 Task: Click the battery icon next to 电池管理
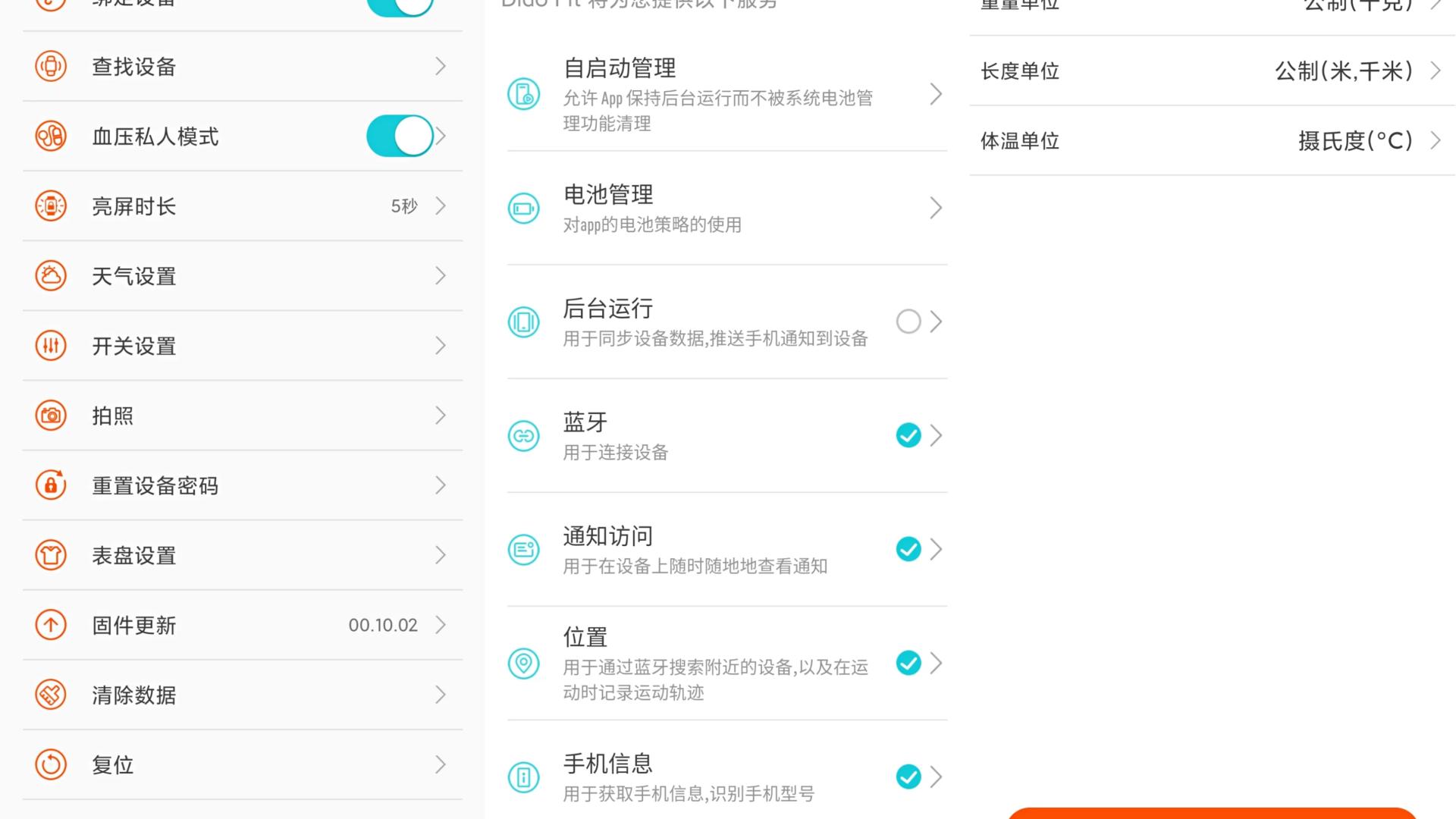(x=523, y=208)
